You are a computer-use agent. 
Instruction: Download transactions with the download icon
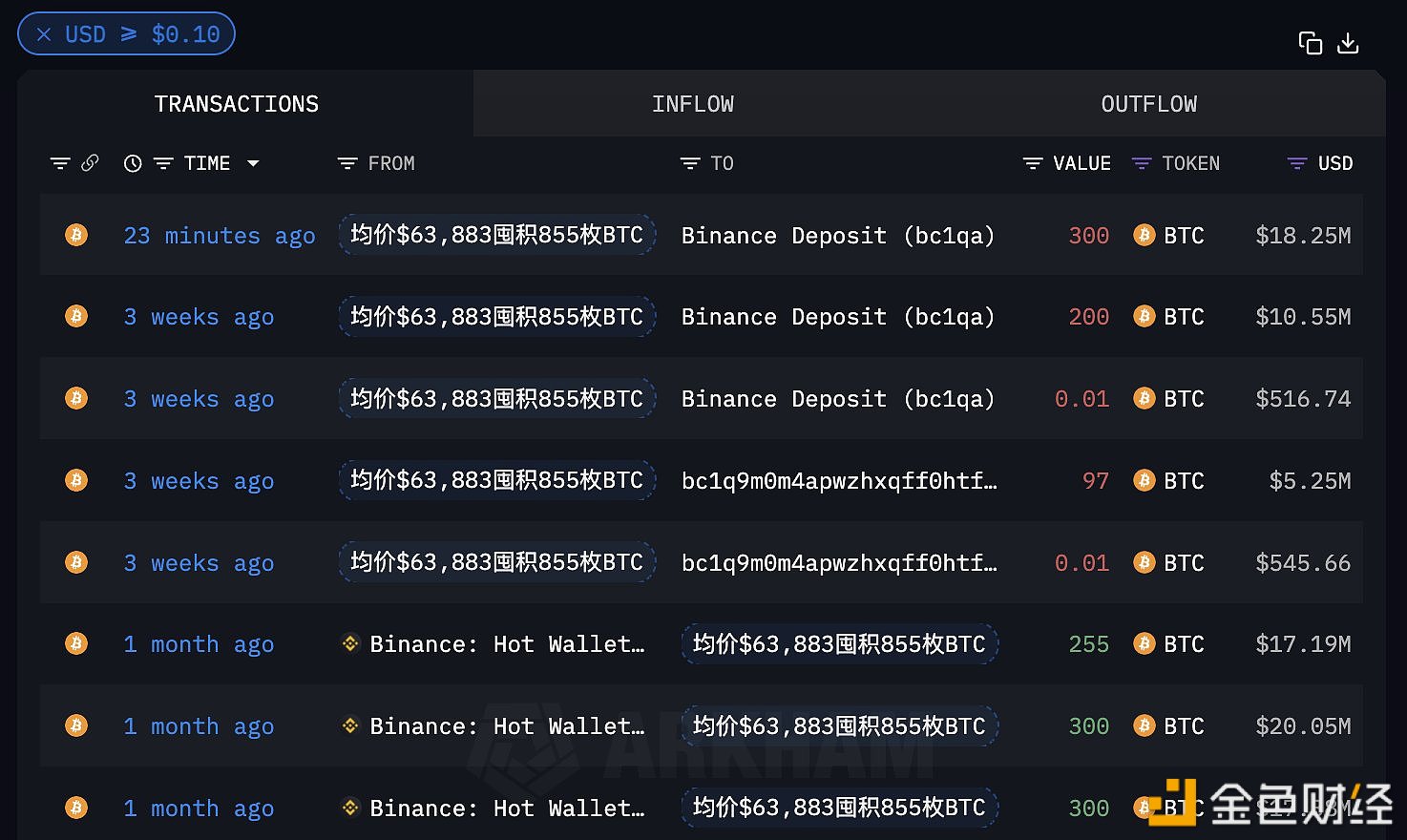tap(1348, 43)
